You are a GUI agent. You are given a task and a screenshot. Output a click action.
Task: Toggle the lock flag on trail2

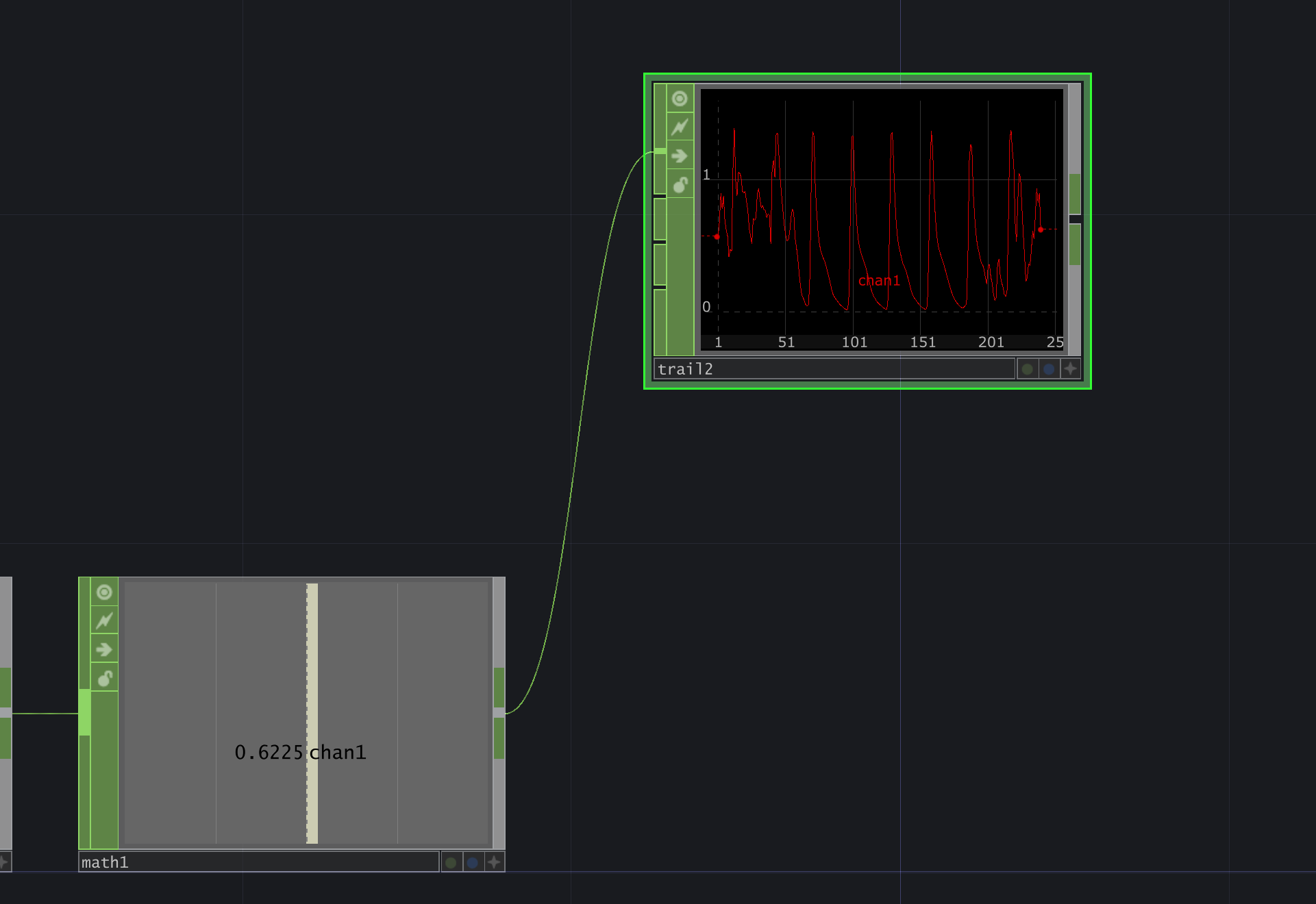(x=680, y=185)
